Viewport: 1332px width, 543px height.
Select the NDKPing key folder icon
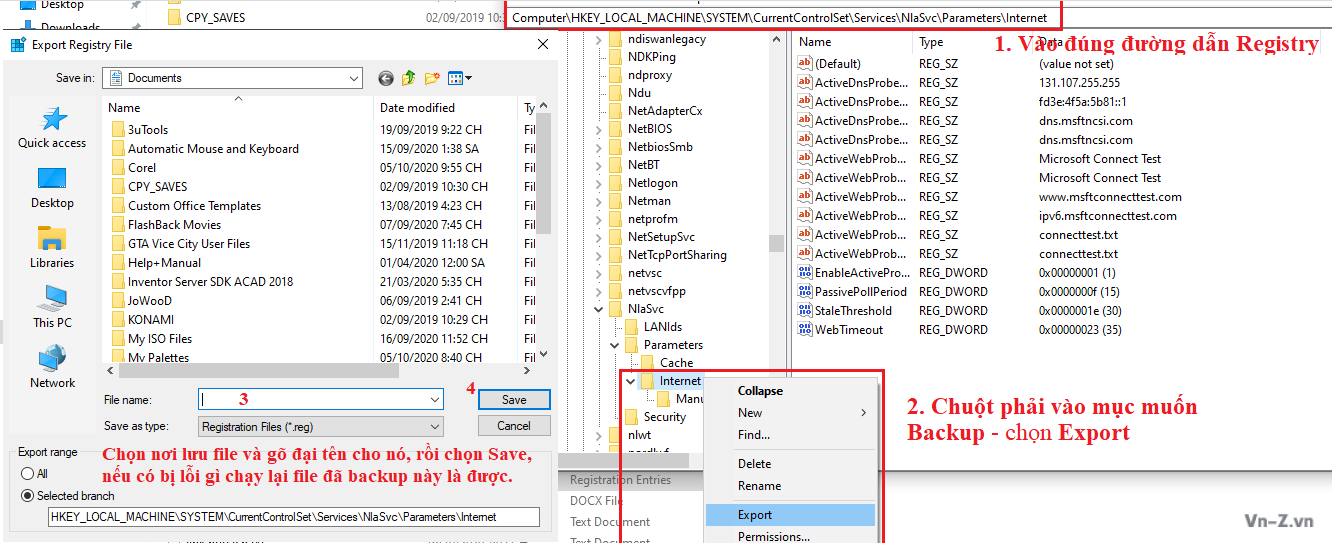pyautogui.click(x=616, y=57)
